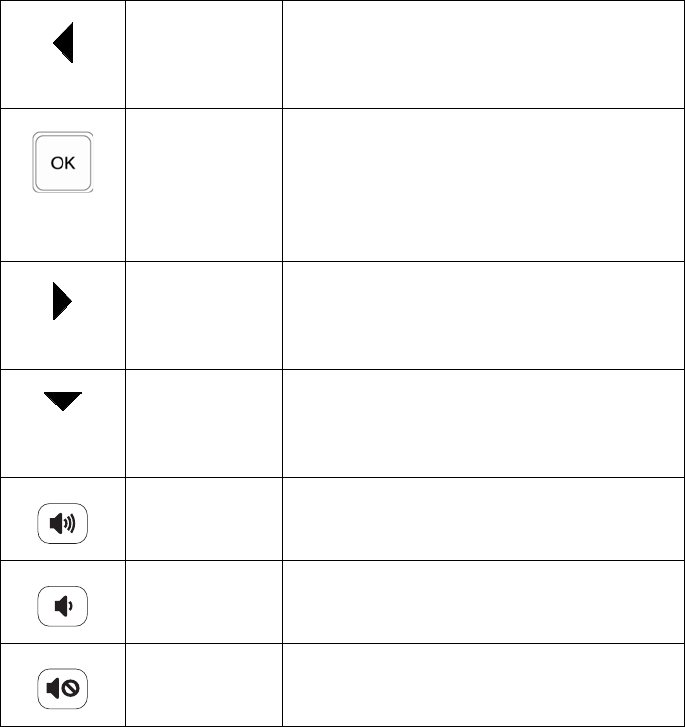The width and height of the screenshot is (685, 727).
Task: Select the empty middle cell beside the left arrow
Action: 204,55
